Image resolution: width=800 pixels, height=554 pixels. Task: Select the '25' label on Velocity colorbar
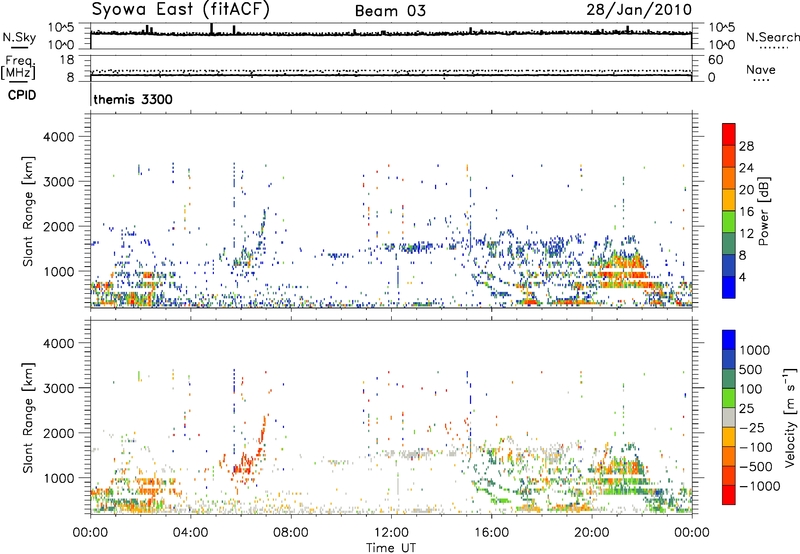coord(746,409)
